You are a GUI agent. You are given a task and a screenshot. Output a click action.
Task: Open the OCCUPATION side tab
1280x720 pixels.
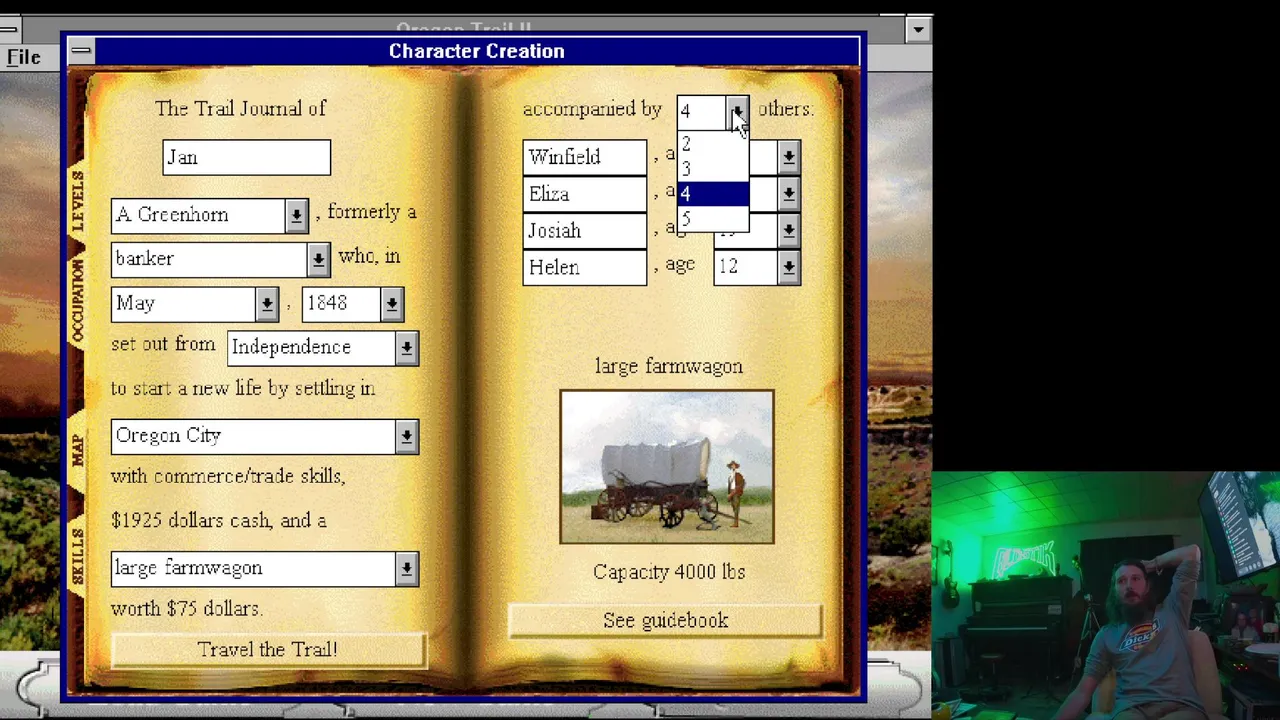(78, 302)
